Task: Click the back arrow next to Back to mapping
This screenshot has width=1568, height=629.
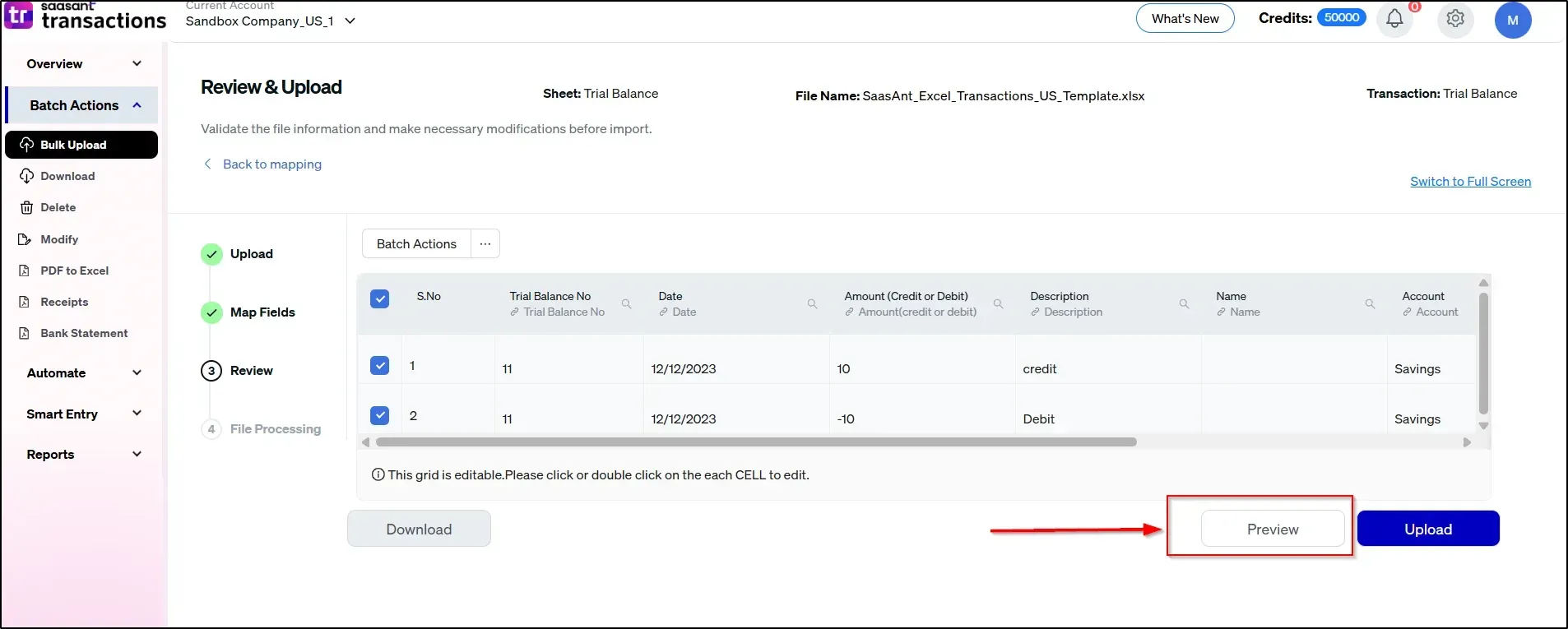Action: (x=207, y=164)
